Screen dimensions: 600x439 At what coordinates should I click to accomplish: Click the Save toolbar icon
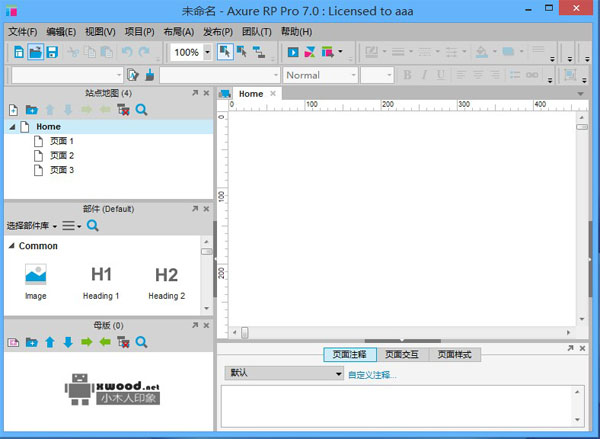pyautogui.click(x=52, y=52)
